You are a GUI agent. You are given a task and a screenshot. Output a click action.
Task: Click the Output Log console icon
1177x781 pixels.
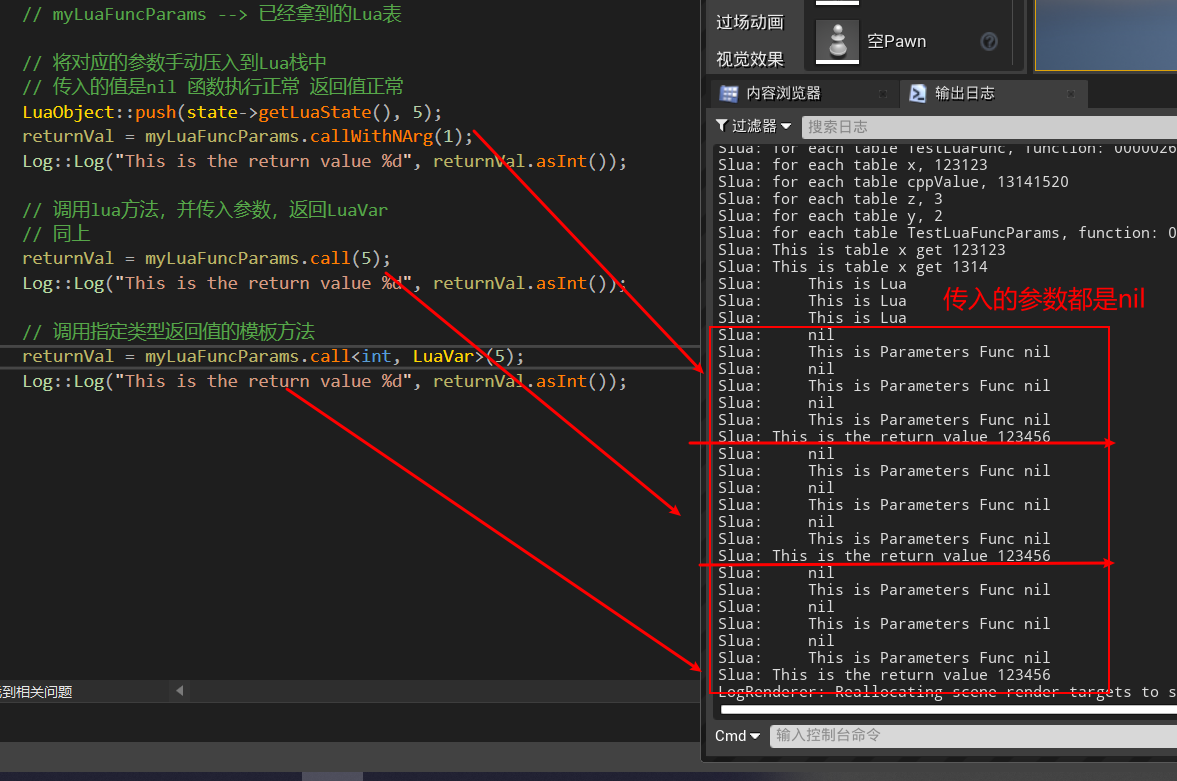(x=918, y=93)
